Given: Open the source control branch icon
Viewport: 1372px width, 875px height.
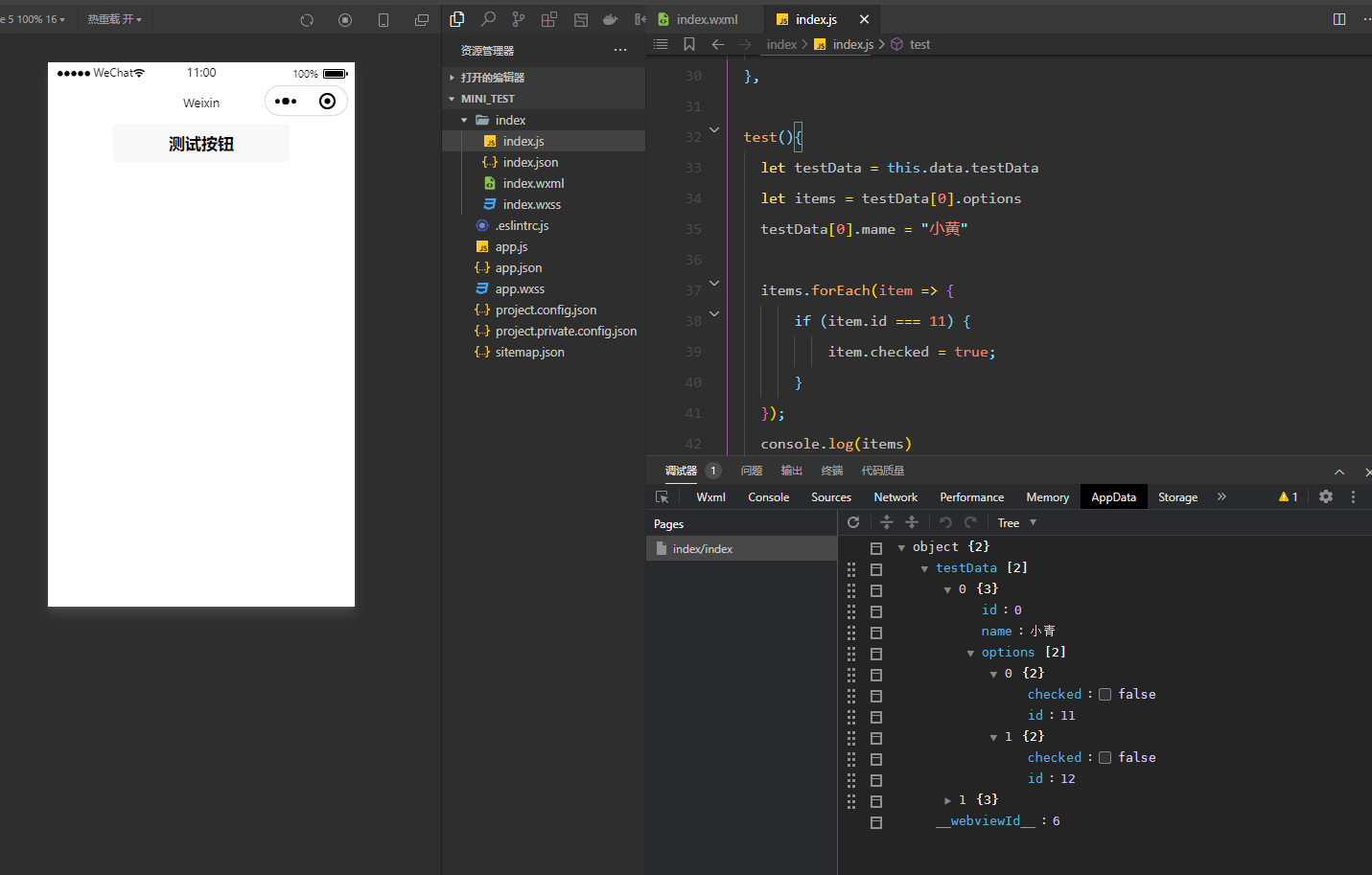Looking at the screenshot, I should click(519, 19).
